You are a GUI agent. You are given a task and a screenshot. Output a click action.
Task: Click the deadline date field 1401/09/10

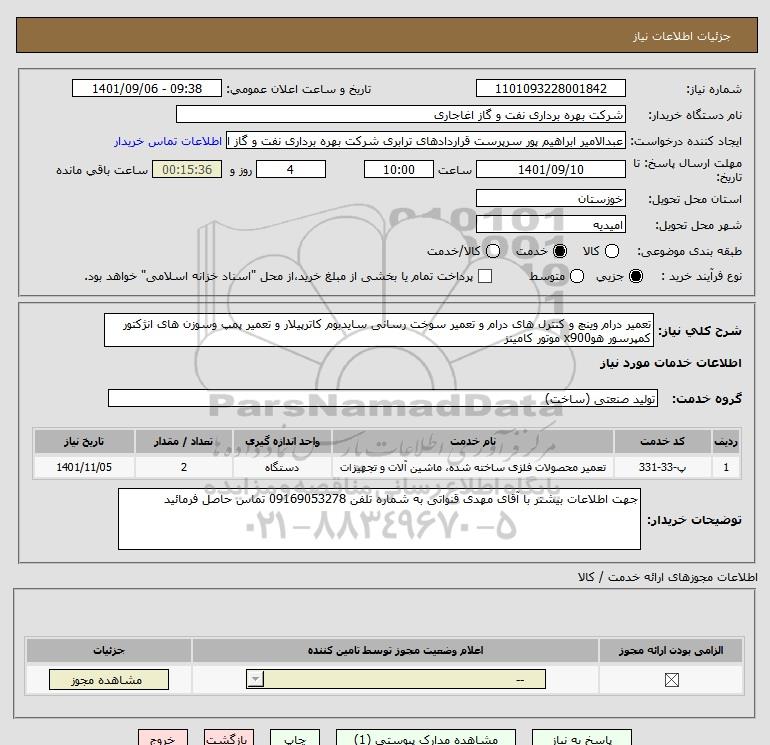[550, 169]
